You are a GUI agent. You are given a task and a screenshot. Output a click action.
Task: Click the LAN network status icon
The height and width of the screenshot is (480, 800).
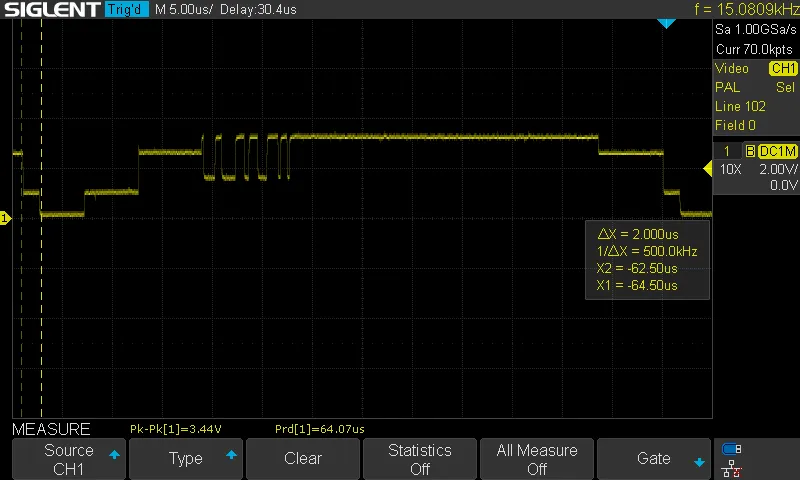click(x=731, y=467)
